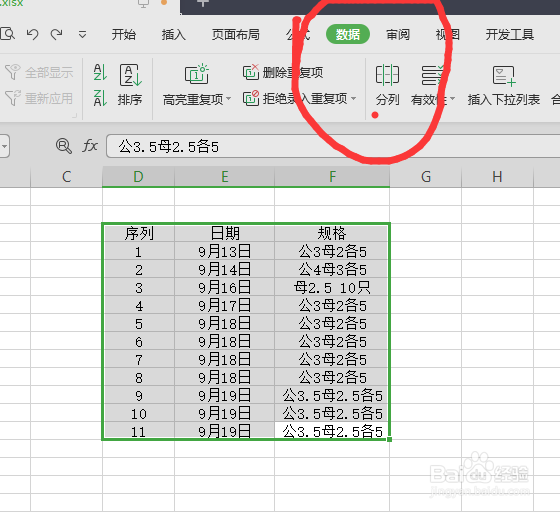
Task: Expand the 高亮重复项 dropdown arrow
Action: click(x=229, y=99)
